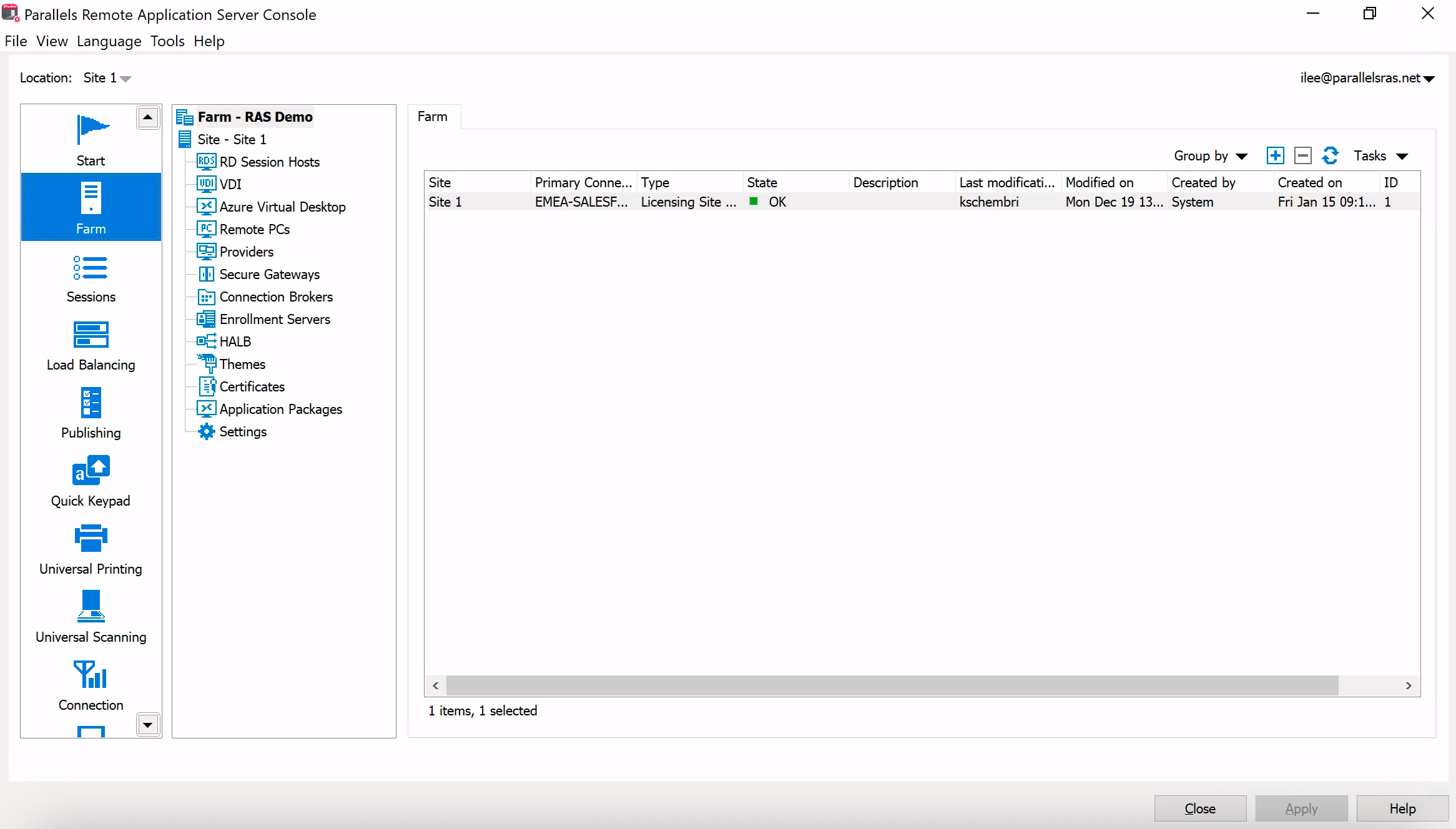Viewport: 1456px width, 829px height.
Task: Open the File menu
Action: 16,41
